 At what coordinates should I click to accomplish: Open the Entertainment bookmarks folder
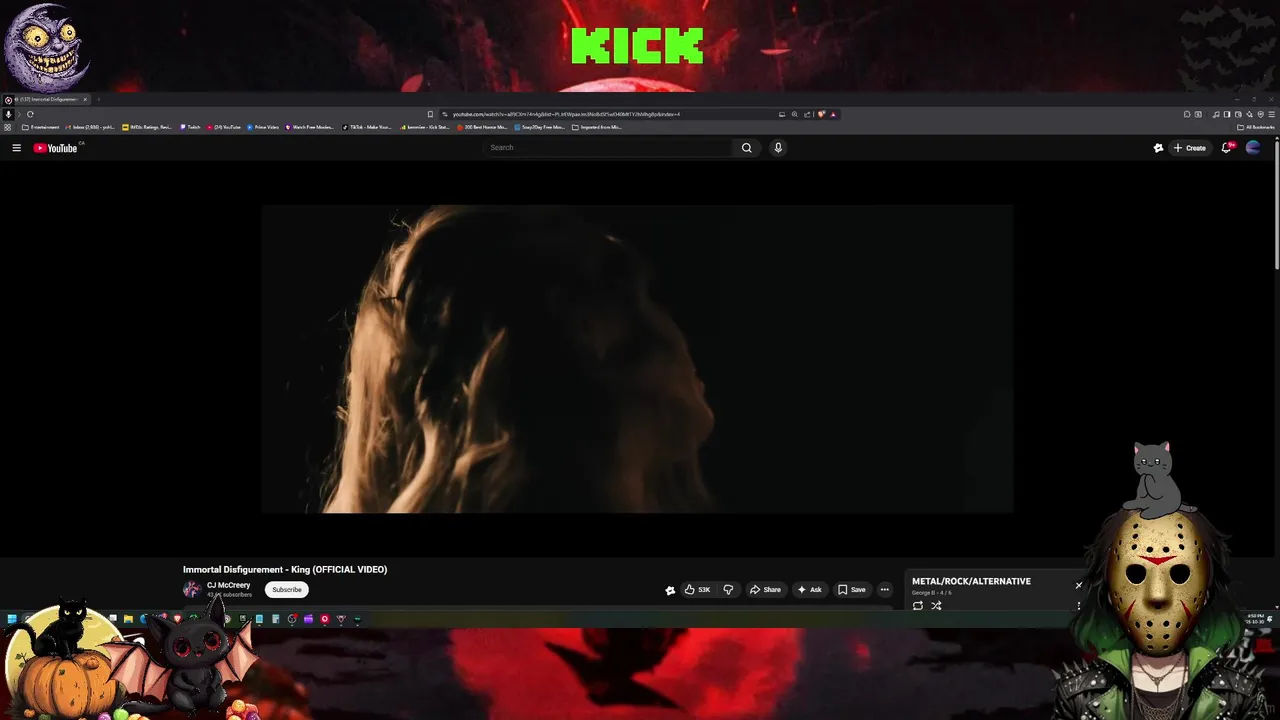pos(41,127)
